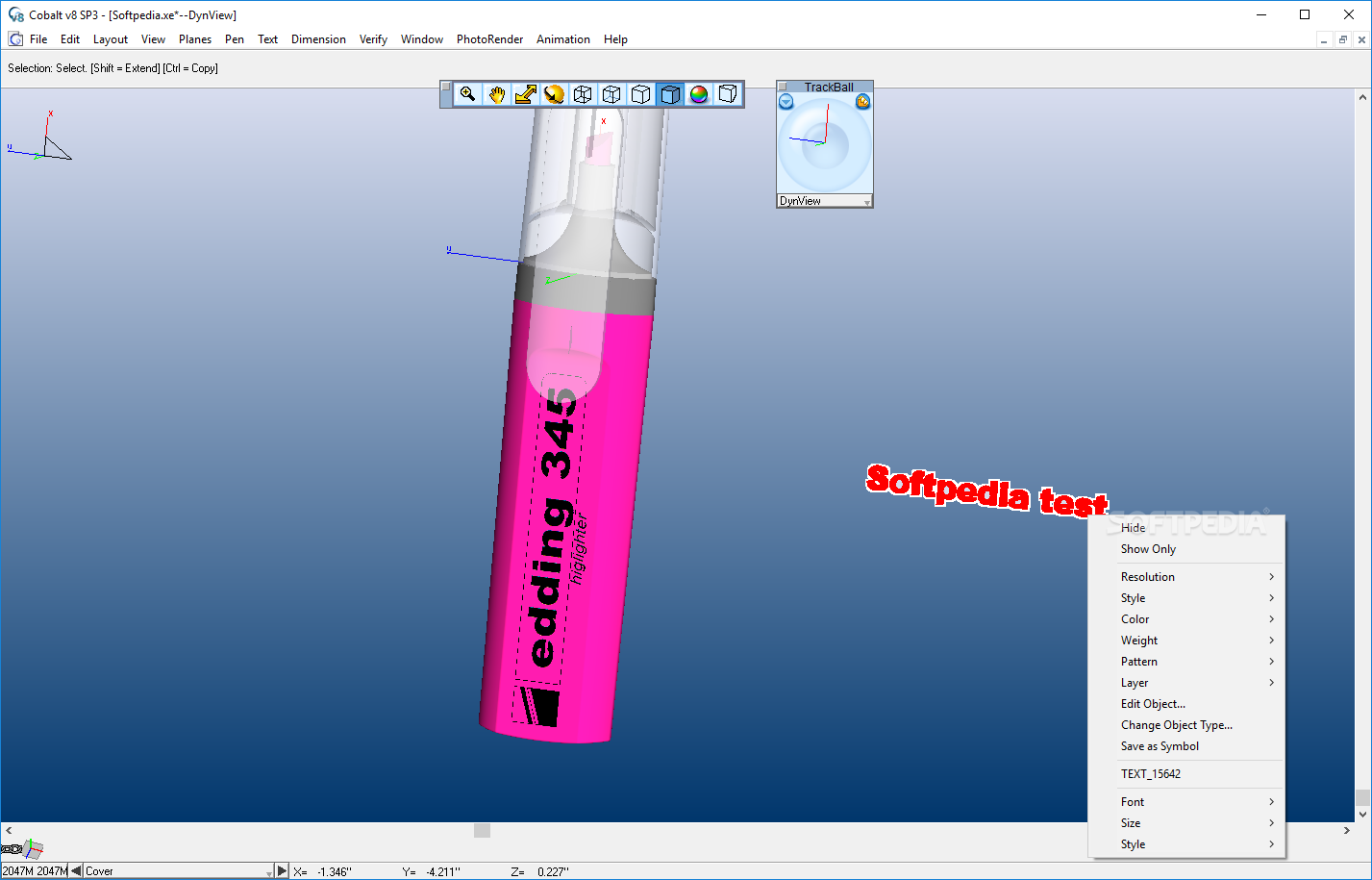Expand the Weight submenu

click(x=1186, y=641)
